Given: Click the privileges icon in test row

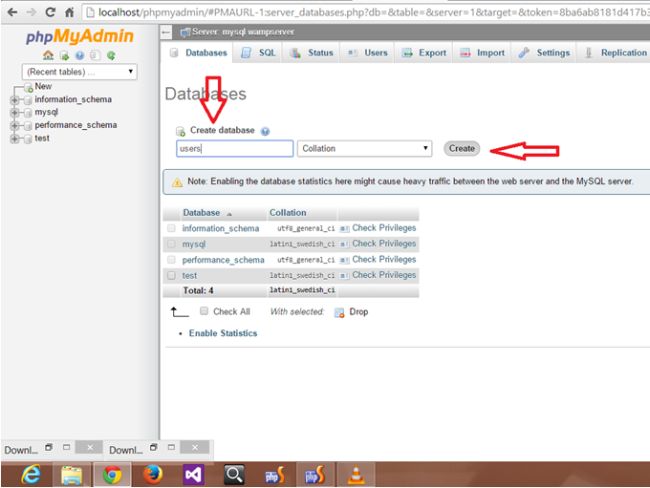Looking at the screenshot, I should tap(344, 276).
